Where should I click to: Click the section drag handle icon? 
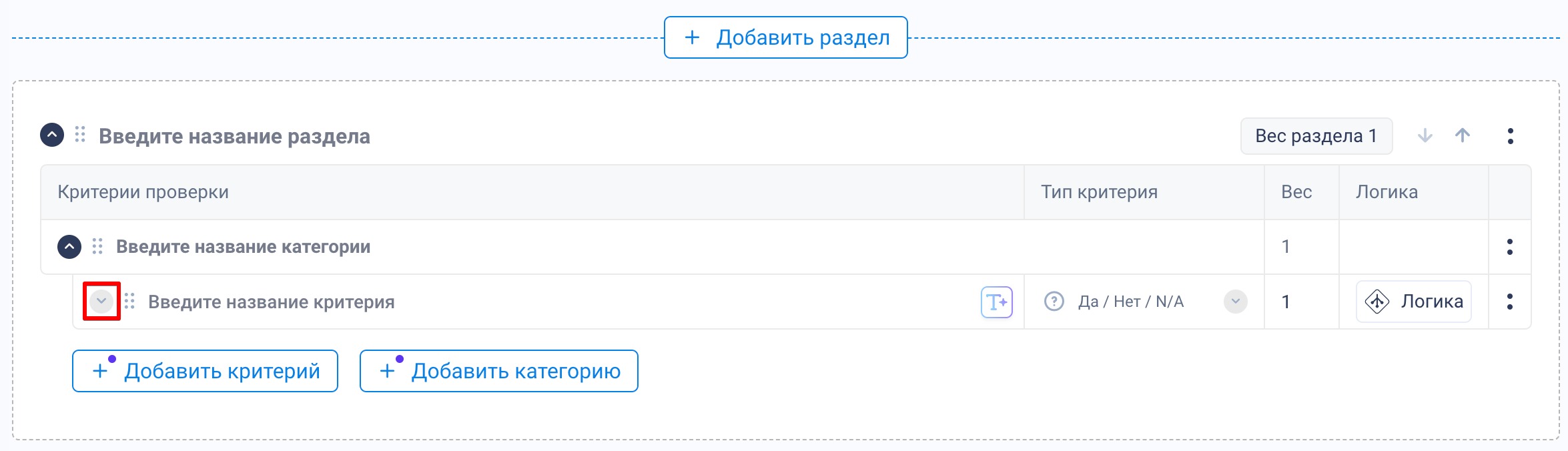80,135
